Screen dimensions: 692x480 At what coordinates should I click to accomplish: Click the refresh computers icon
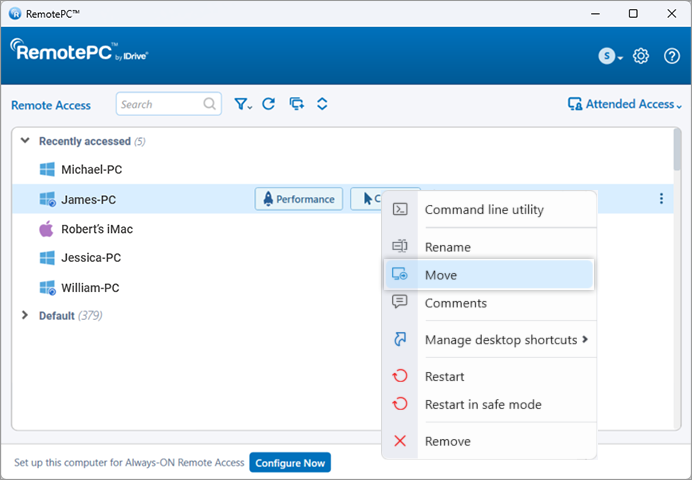268,104
